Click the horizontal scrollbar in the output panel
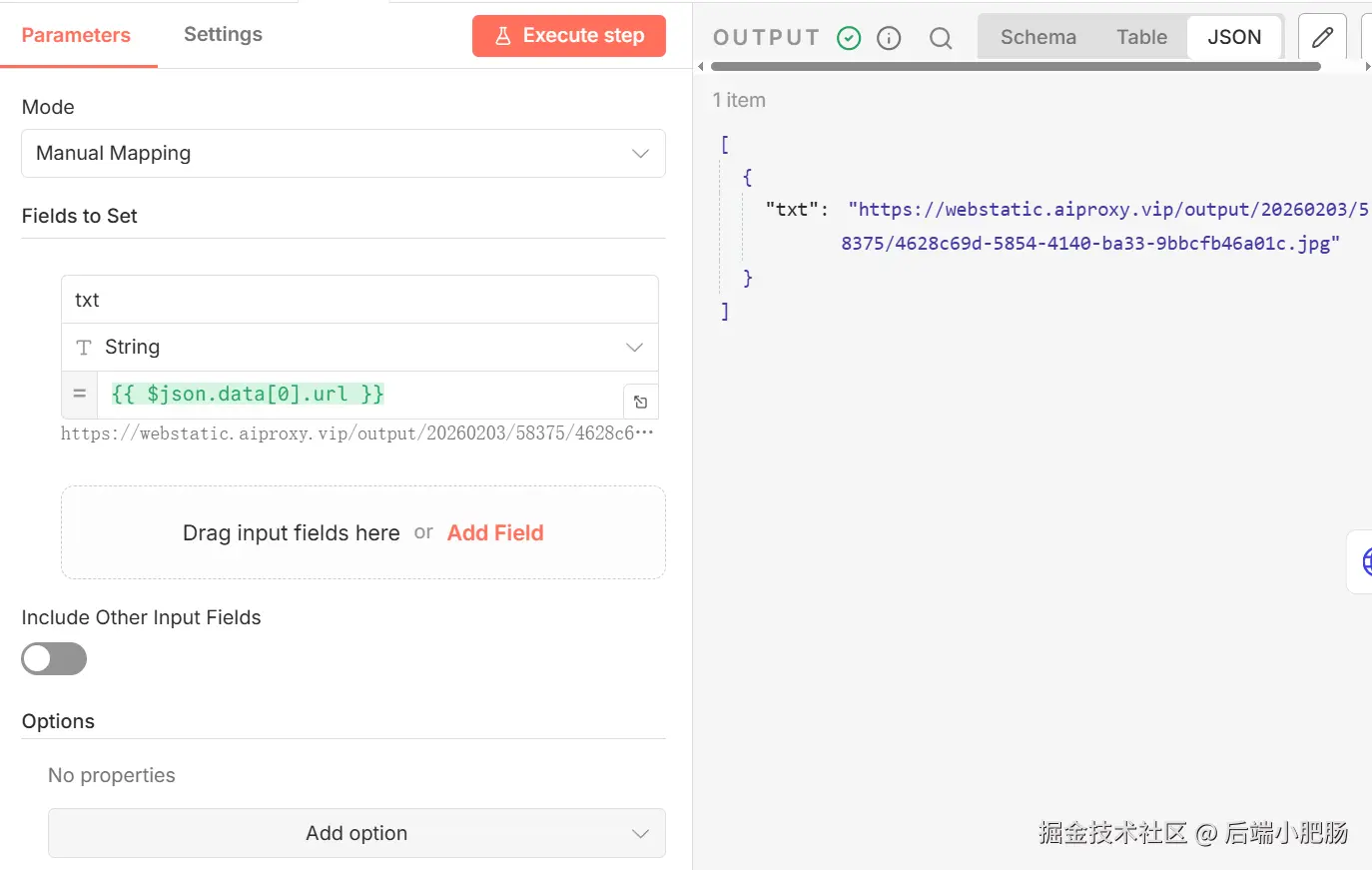 (1016, 67)
